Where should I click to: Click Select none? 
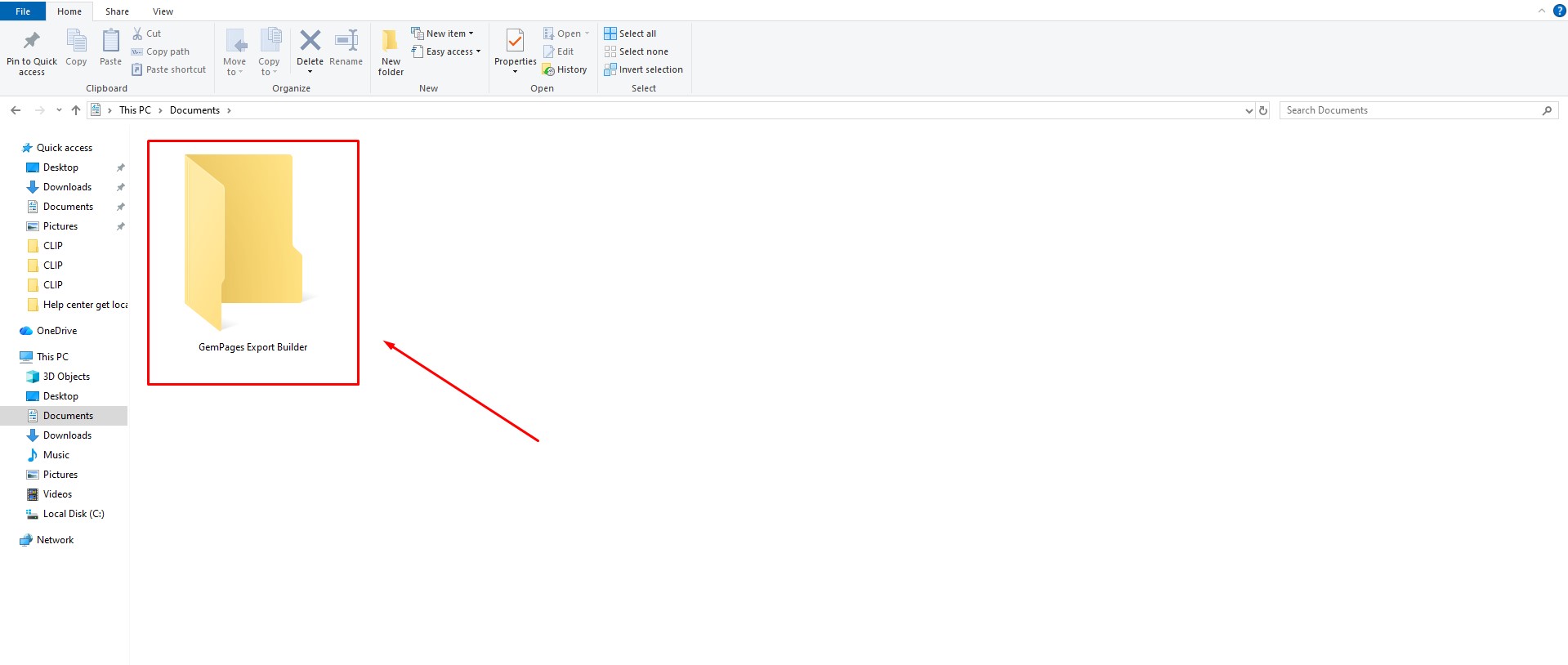click(637, 51)
